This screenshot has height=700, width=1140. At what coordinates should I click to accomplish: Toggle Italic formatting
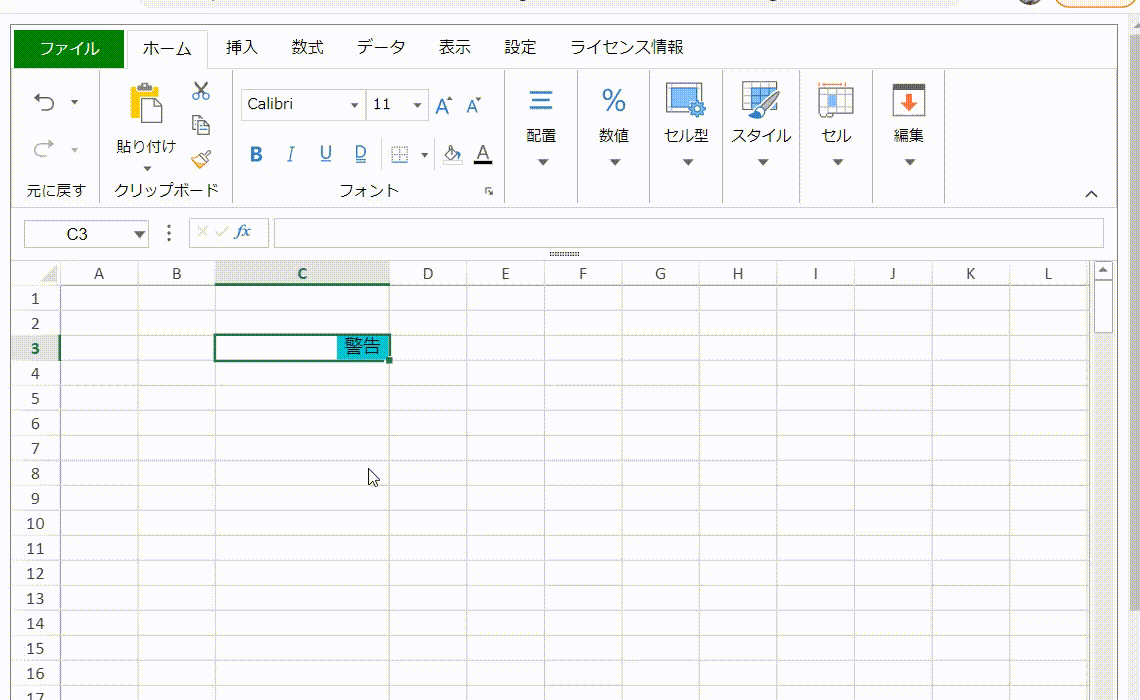pos(291,154)
